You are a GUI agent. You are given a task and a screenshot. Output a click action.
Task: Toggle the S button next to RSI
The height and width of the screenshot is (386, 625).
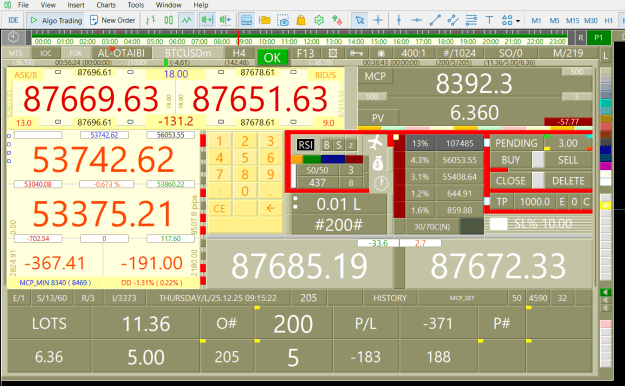point(339,145)
